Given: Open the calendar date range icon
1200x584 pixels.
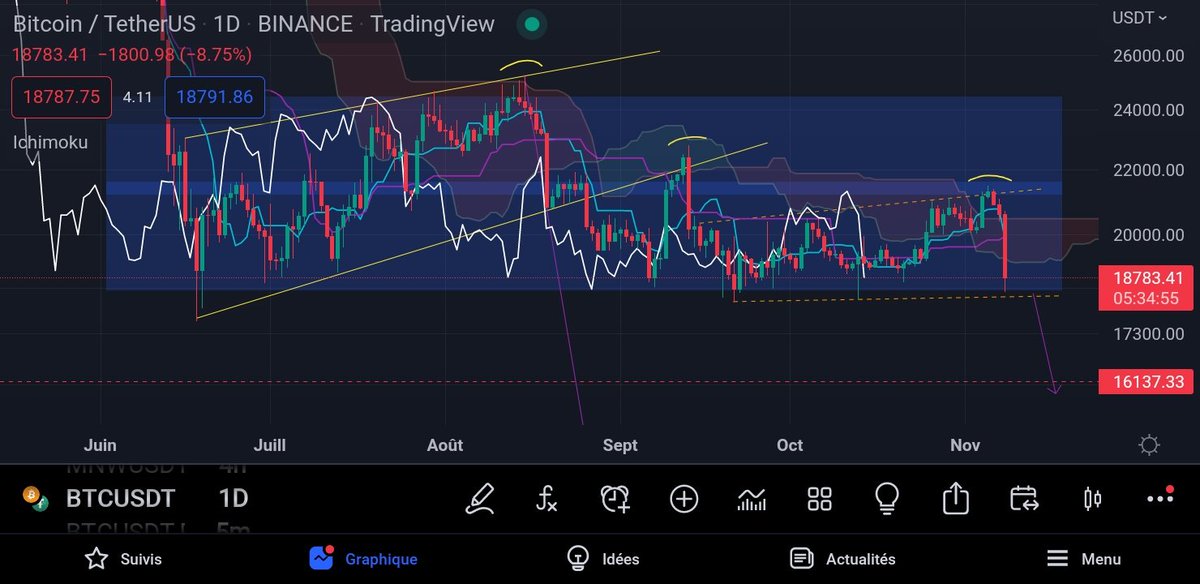Looking at the screenshot, I should pyautogui.click(x=1023, y=498).
